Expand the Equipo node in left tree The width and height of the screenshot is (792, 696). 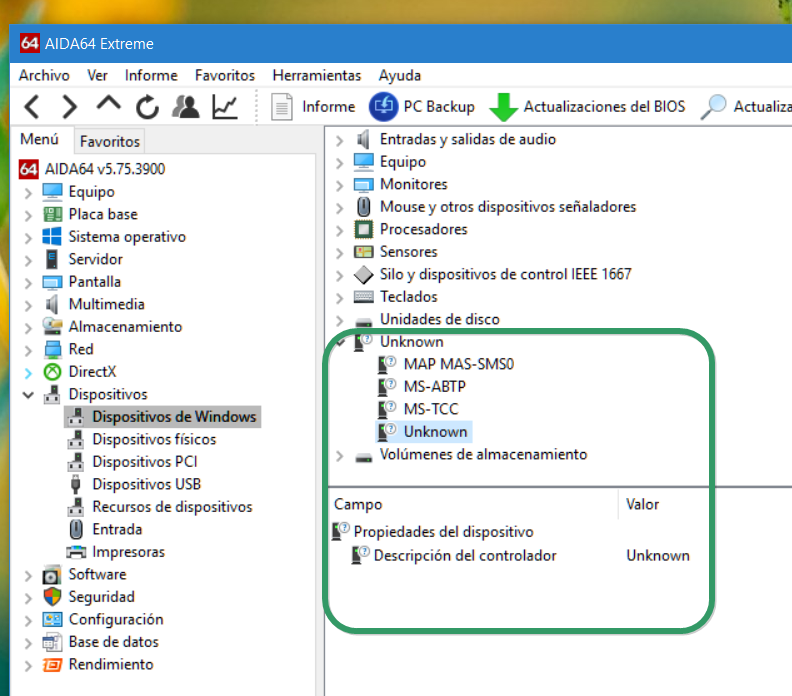coord(28,192)
